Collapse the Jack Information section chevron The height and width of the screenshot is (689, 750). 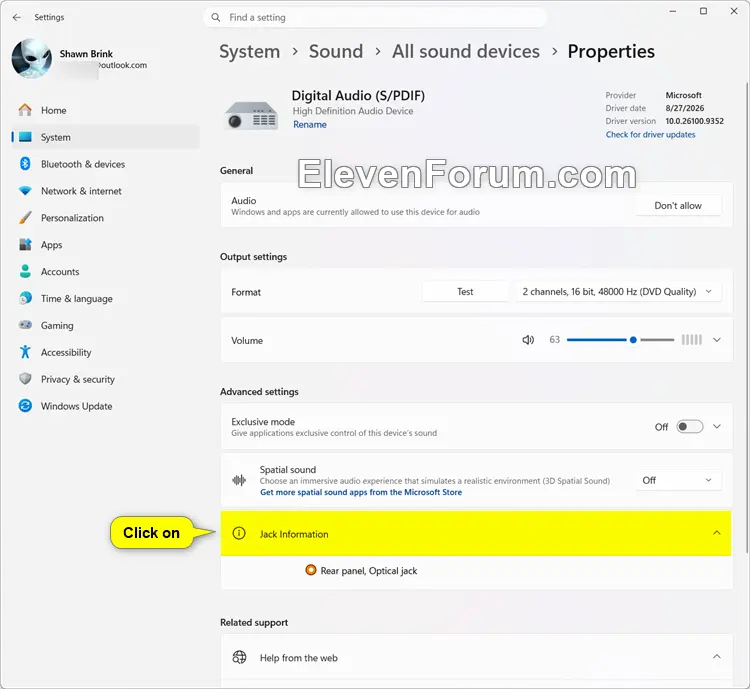[x=717, y=533]
